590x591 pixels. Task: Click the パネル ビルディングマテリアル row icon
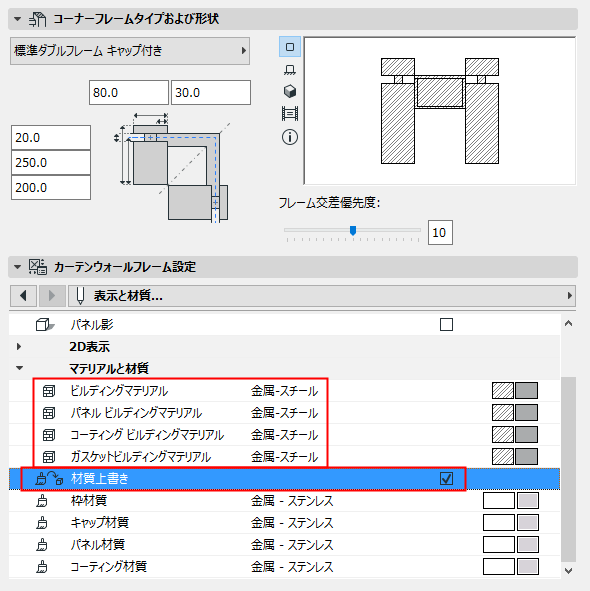click(x=49, y=413)
